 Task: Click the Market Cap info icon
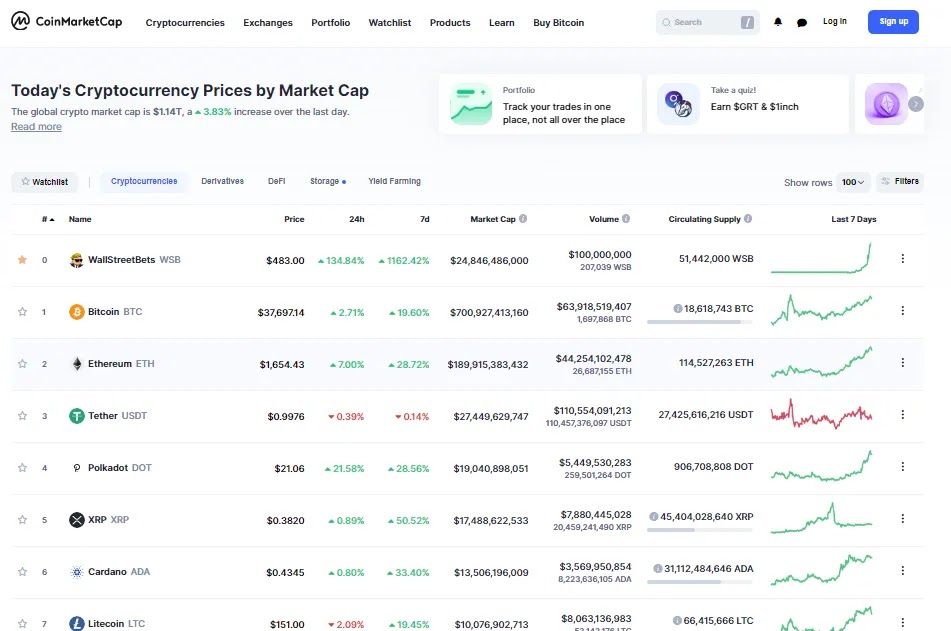[523, 218]
